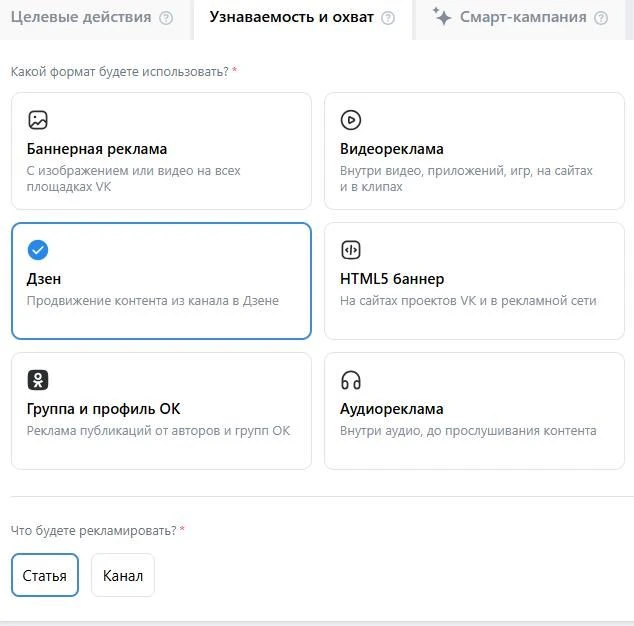Viewport: 634px width, 626px height.
Task: Switch to the Целевые действия tab
Action: coord(87,18)
